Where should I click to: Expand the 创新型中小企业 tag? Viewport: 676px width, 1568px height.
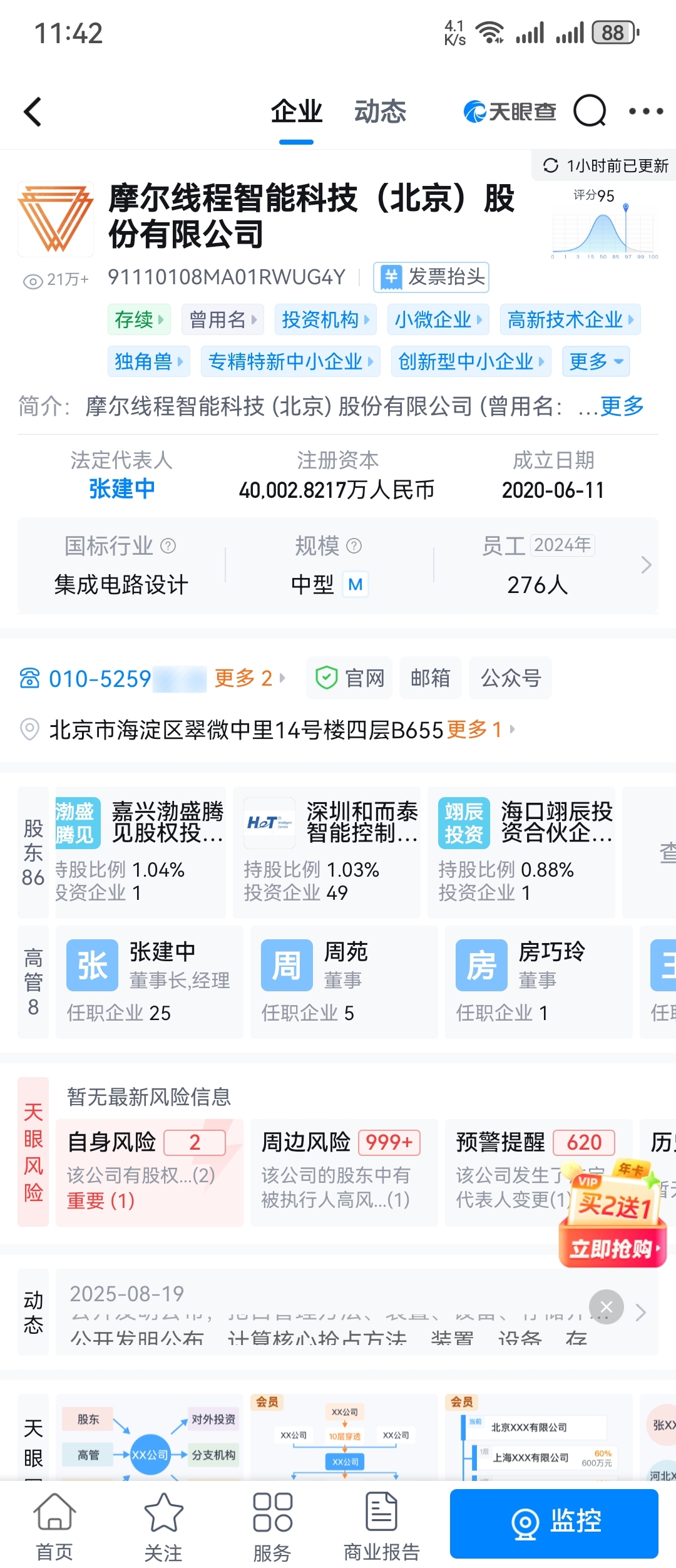(471, 361)
